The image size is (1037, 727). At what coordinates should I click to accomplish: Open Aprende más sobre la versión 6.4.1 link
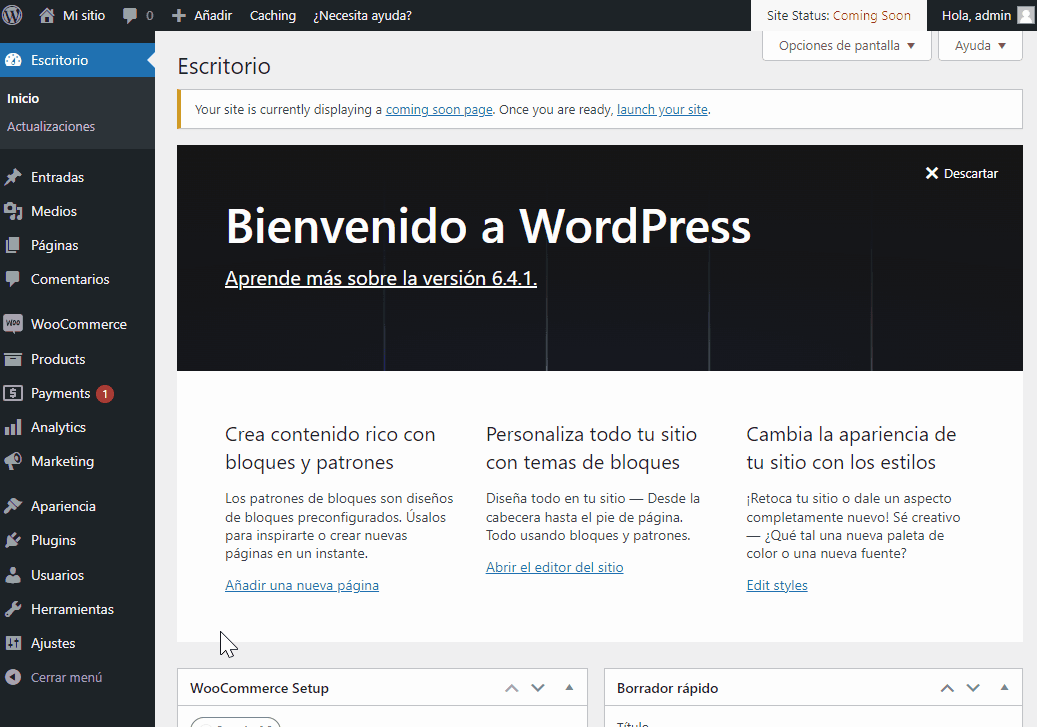point(381,278)
